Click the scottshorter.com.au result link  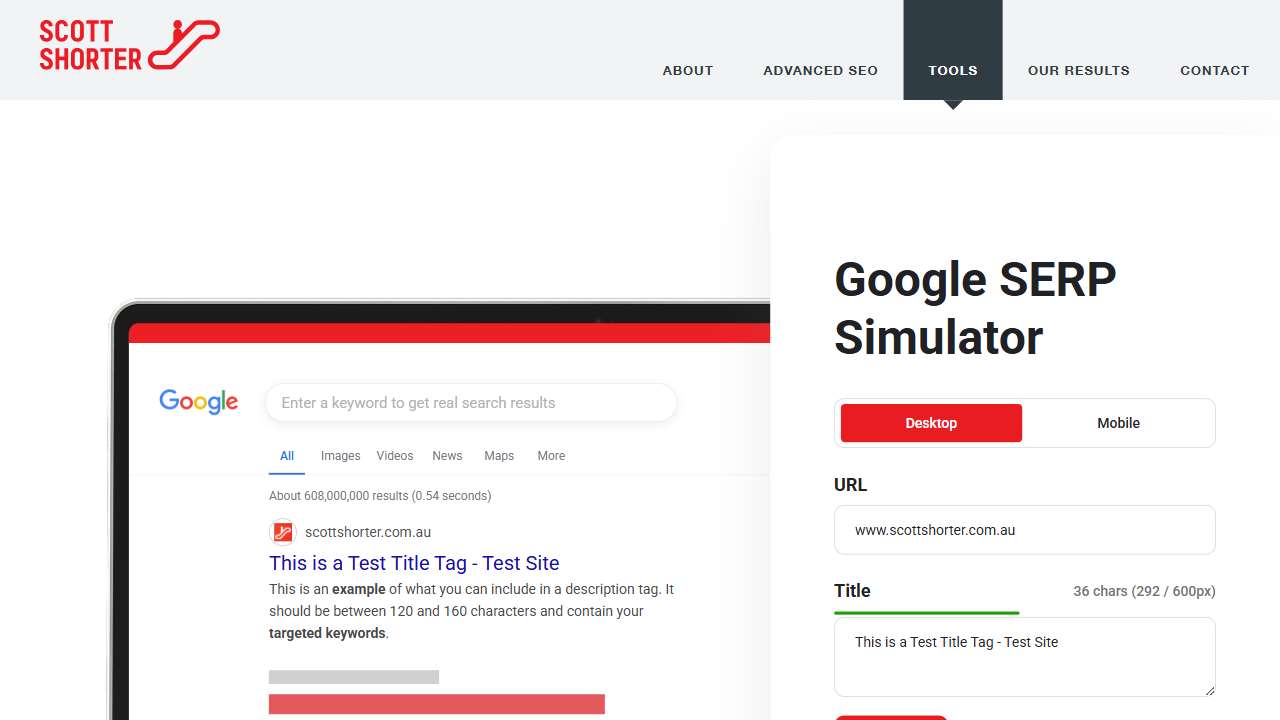pos(368,532)
